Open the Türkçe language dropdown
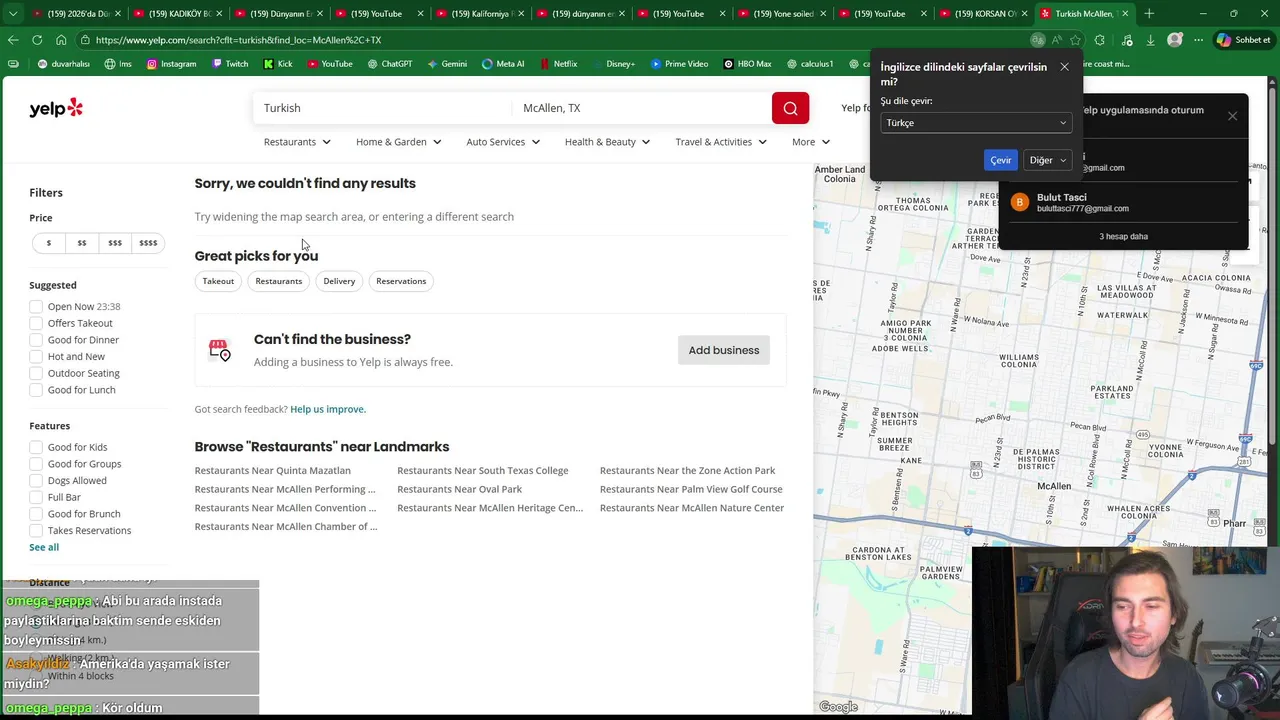Screen dimensions: 1280x720 coord(976,123)
